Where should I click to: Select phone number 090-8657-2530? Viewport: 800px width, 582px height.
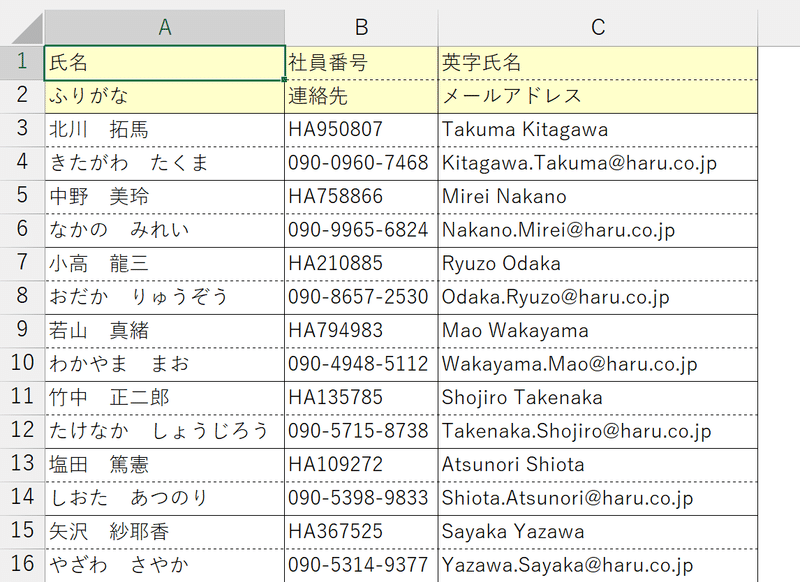click(361, 297)
